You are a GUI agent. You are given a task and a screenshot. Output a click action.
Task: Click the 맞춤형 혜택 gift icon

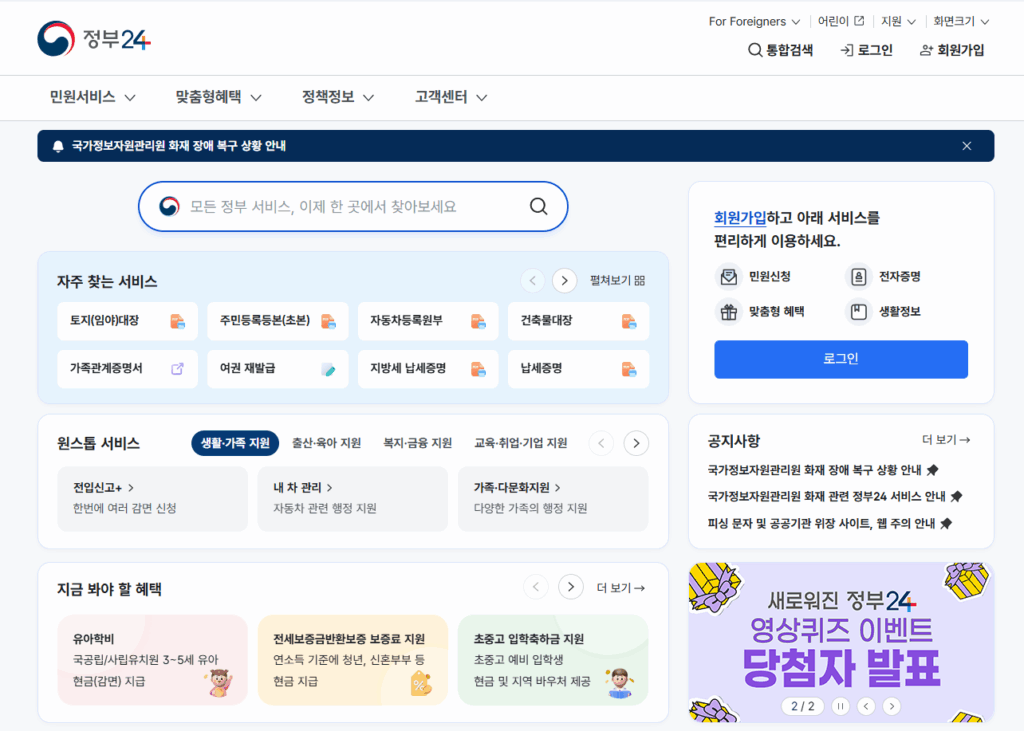[729, 312]
